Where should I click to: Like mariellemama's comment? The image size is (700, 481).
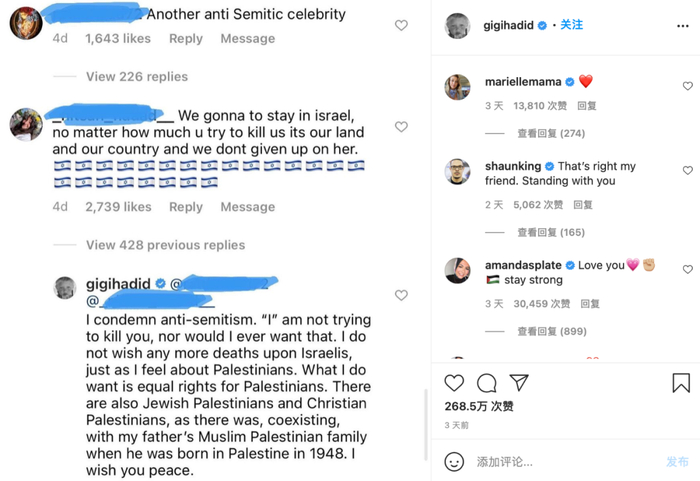pos(687,86)
